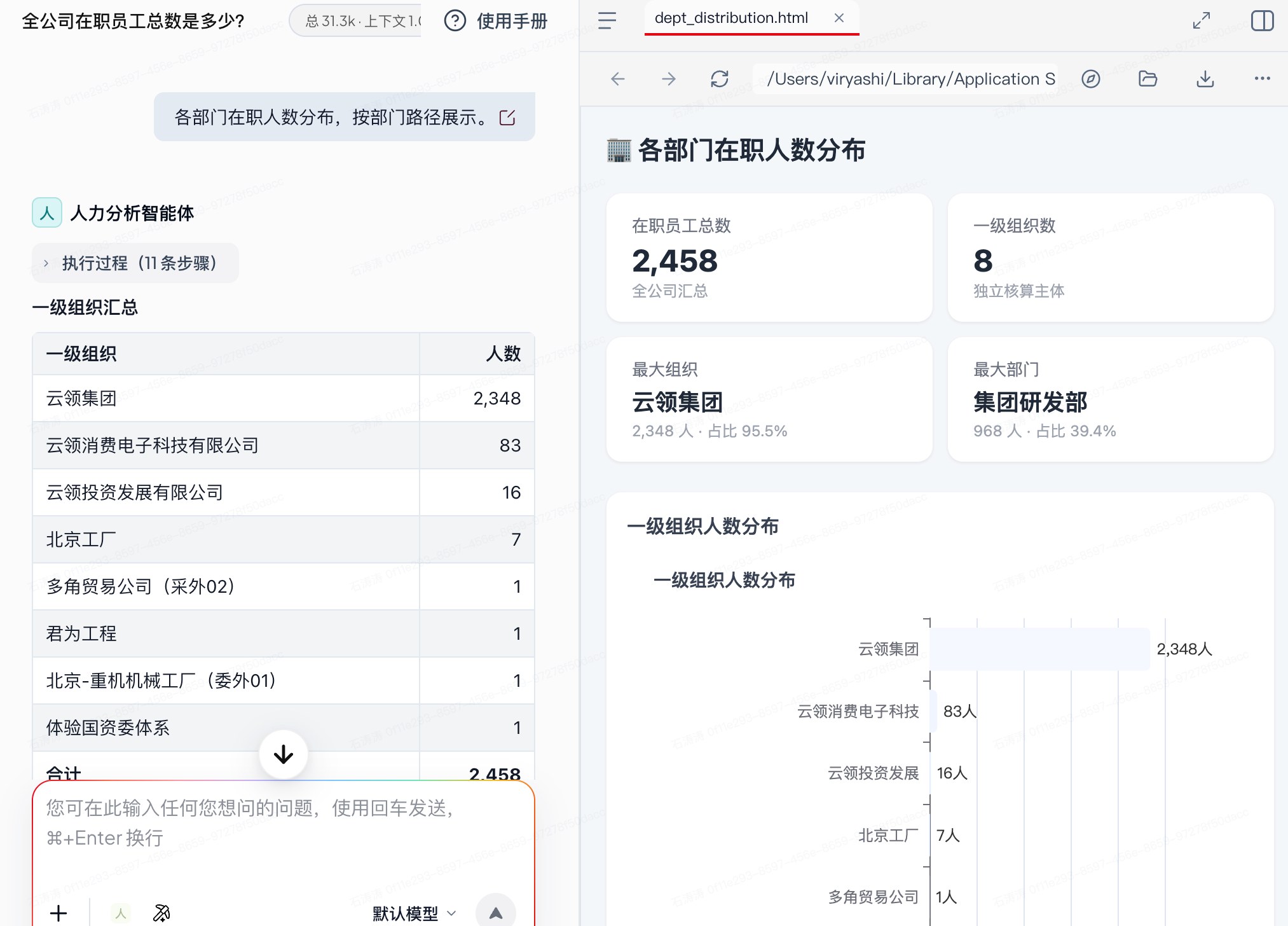Click the token usage pill 总 31.3k
Image resolution: width=1288 pixels, height=926 pixels.
(356, 21)
